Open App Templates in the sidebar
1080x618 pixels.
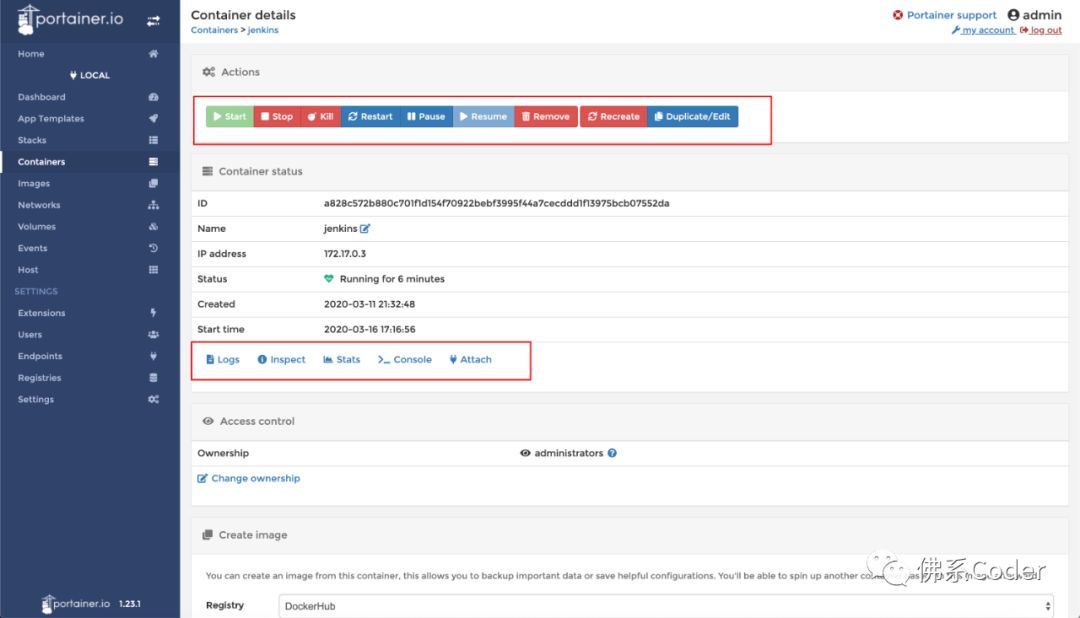[x=51, y=119]
